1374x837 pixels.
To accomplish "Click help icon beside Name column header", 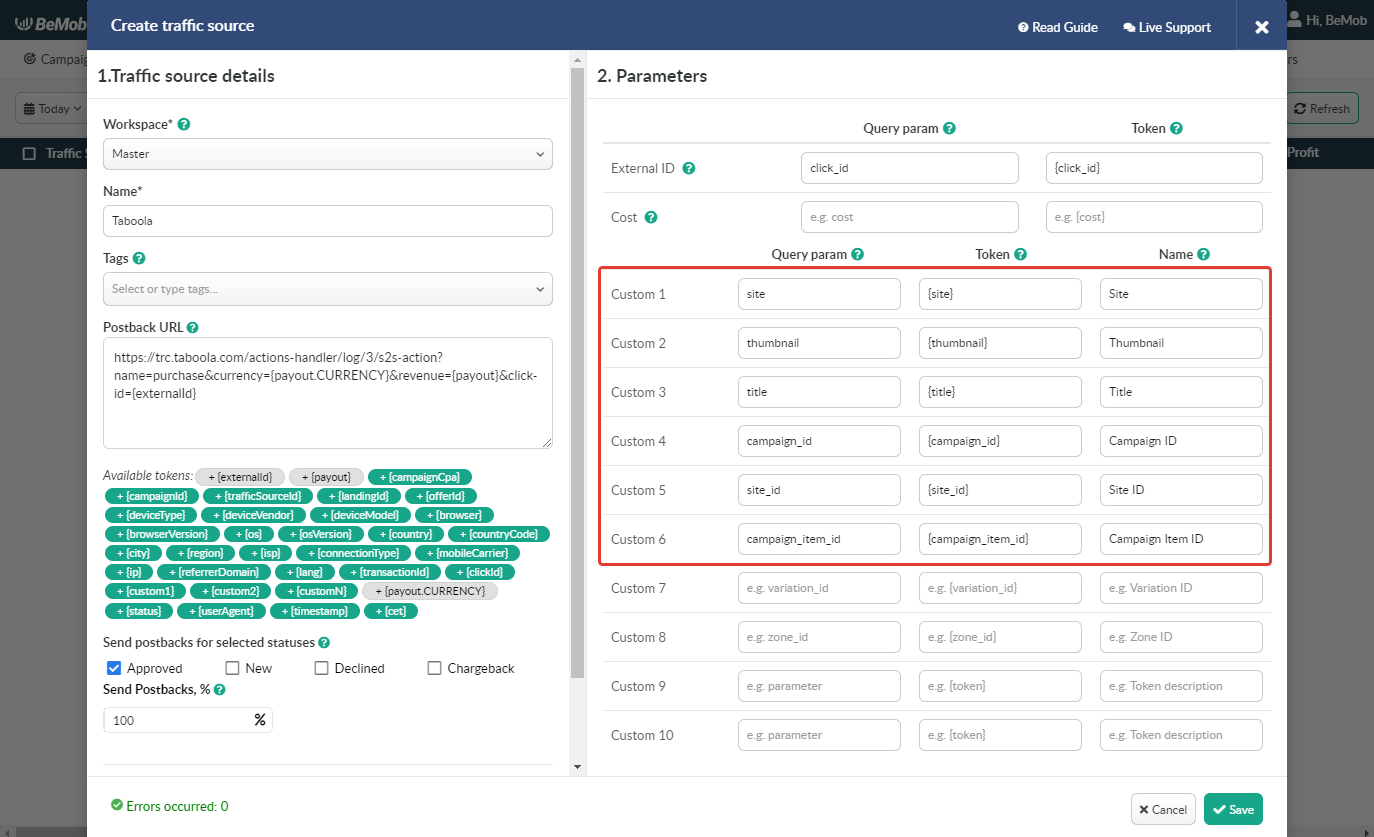I will 1203,255.
